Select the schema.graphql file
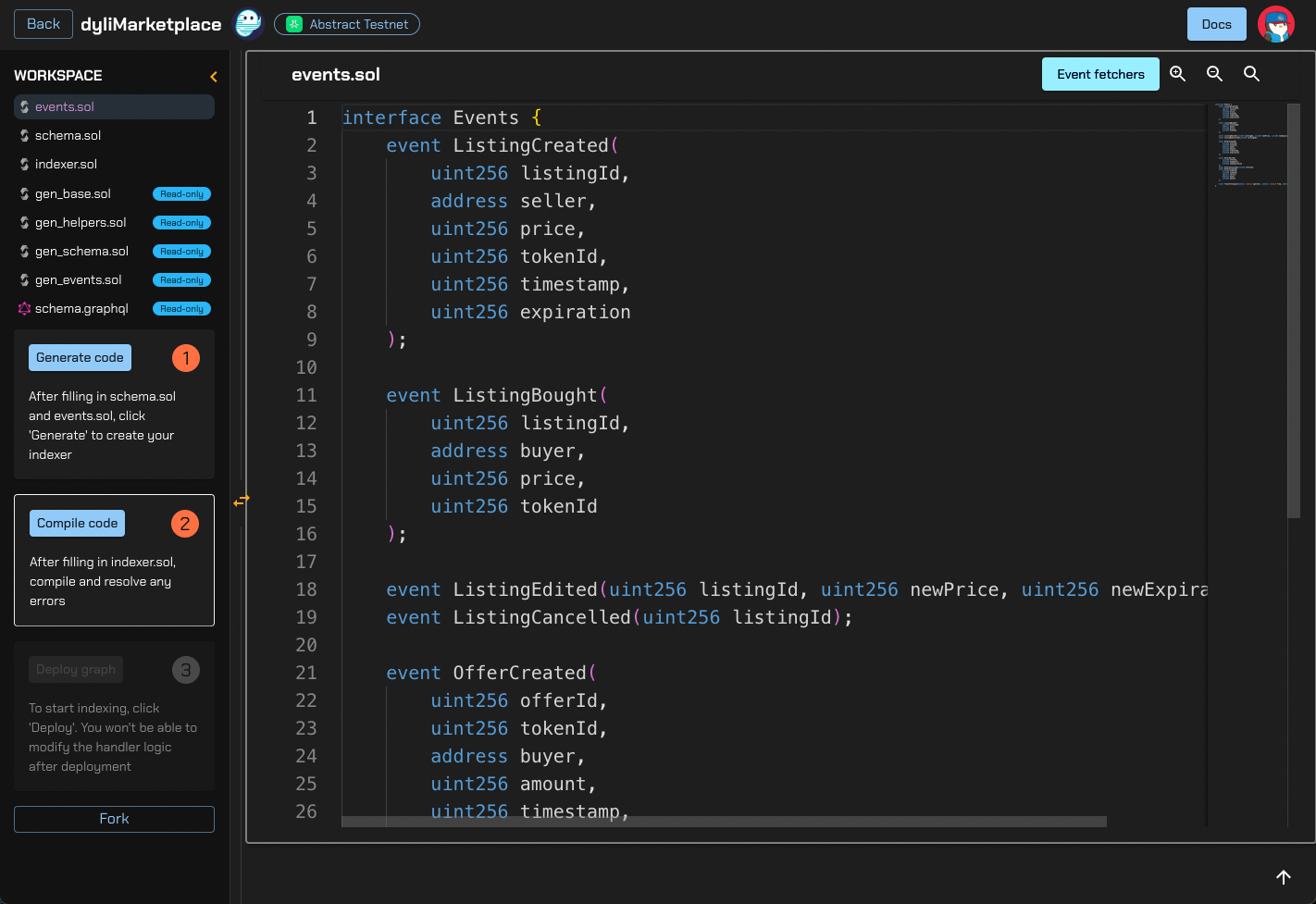The image size is (1316, 904). (x=81, y=309)
